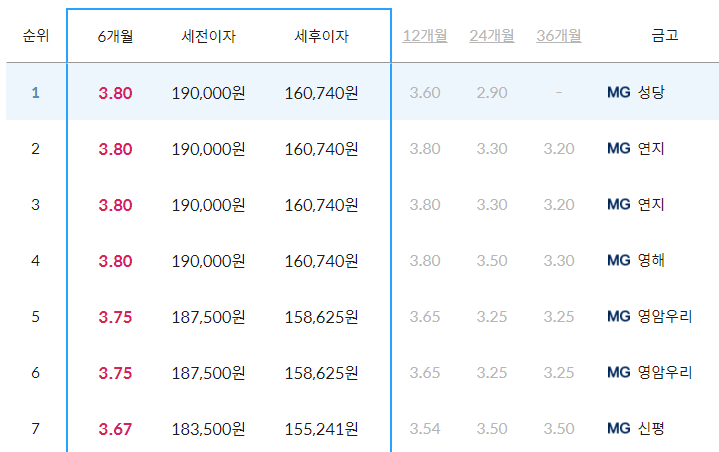
Task: Open MG 영암우리 in the rank 5 row
Action: coord(649,316)
